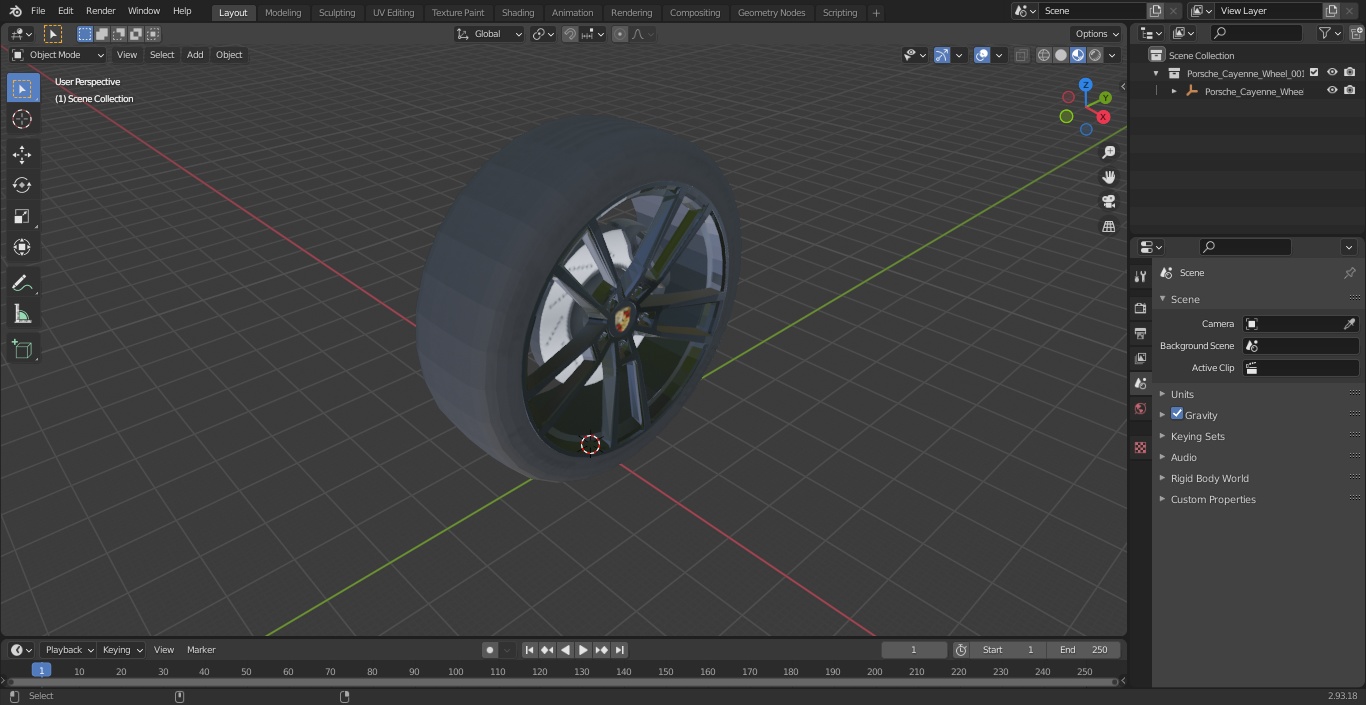Click the current frame number field
Screen dimensions: 1366x705
[x=914, y=650]
